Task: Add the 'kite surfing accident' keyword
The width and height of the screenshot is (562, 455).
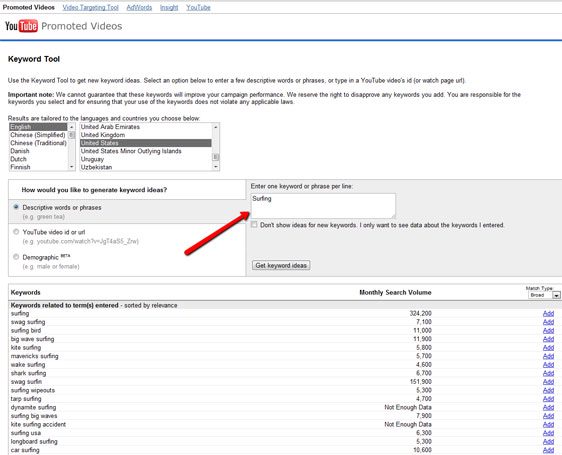Action: pyautogui.click(x=548, y=425)
